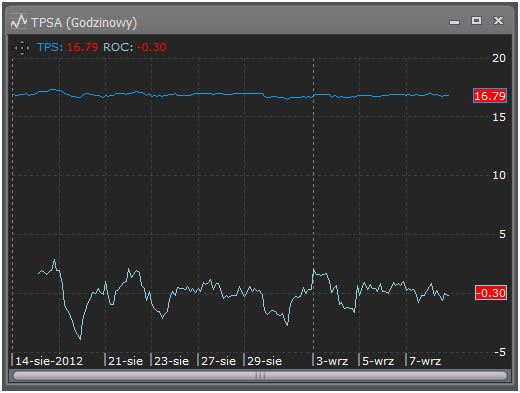Click the -5 value on price axis
Image resolution: width=520 pixels, height=393 pixels.
(x=500, y=352)
